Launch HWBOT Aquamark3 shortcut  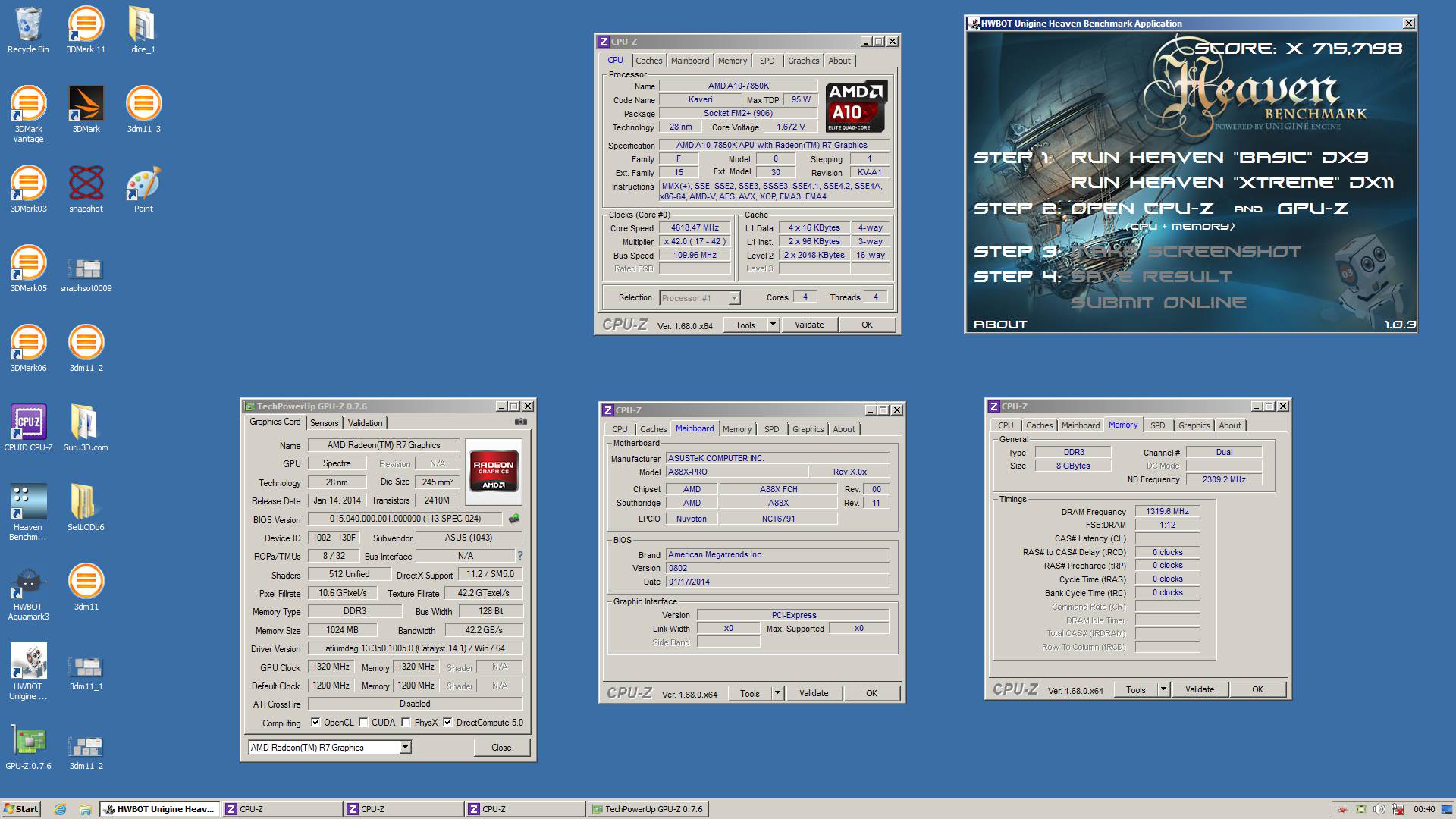[x=28, y=594]
